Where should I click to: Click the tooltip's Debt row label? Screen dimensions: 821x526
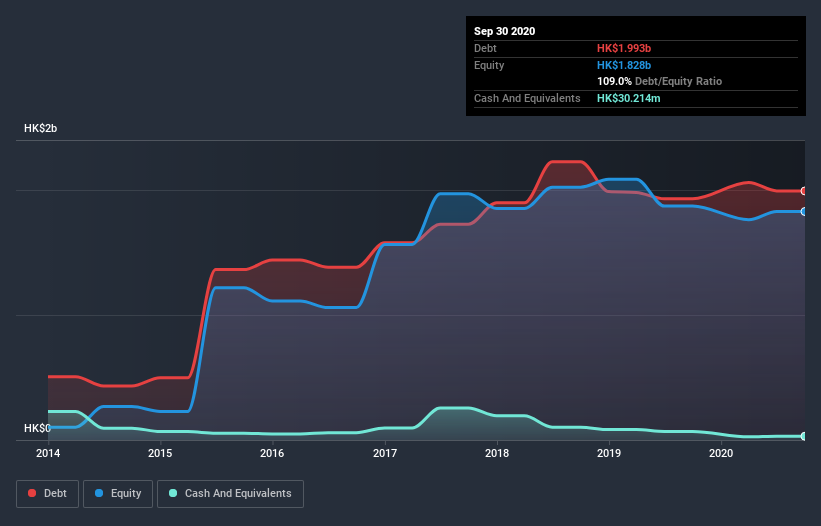click(485, 48)
